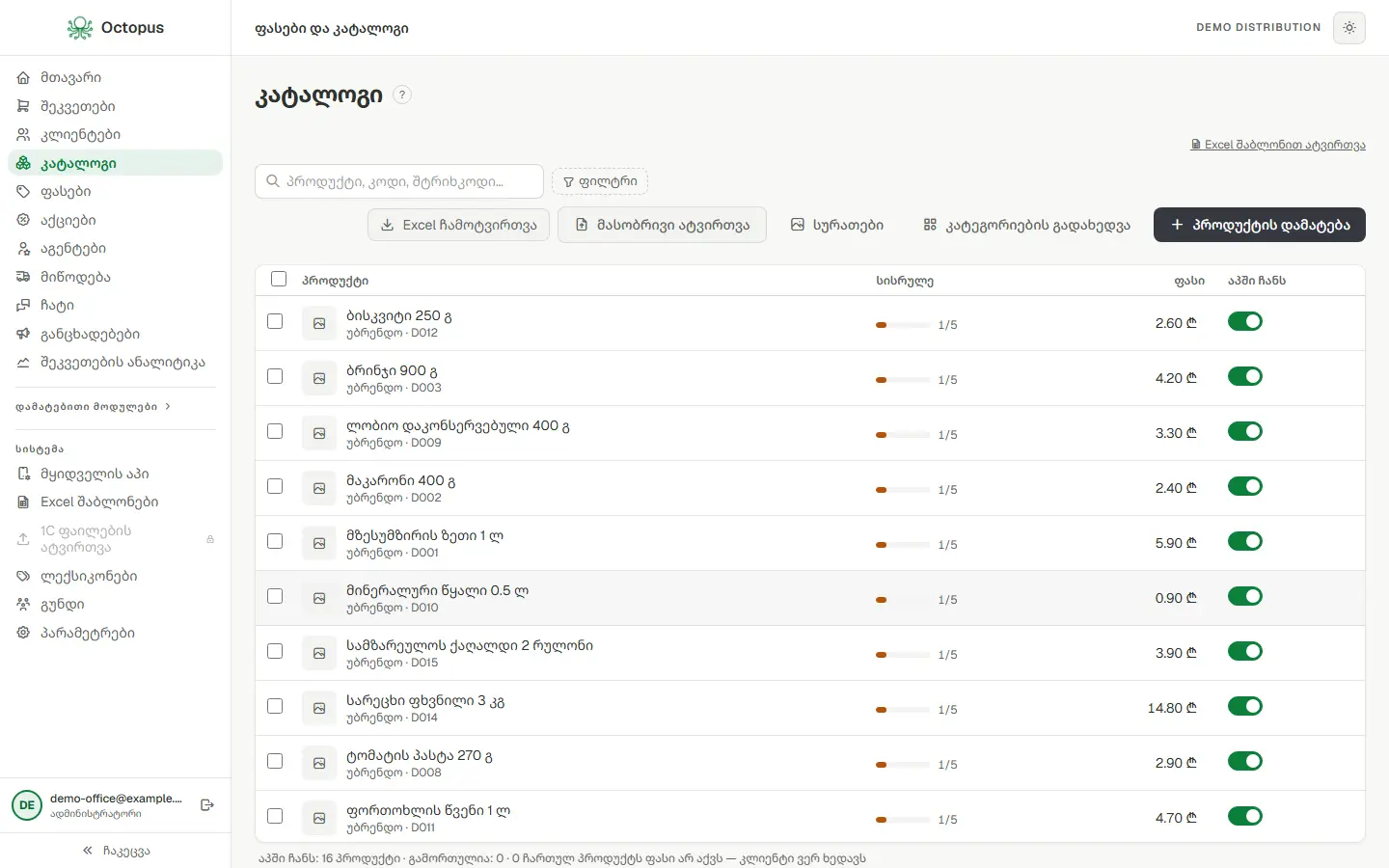Click the Octopus logo icon

tap(80, 28)
